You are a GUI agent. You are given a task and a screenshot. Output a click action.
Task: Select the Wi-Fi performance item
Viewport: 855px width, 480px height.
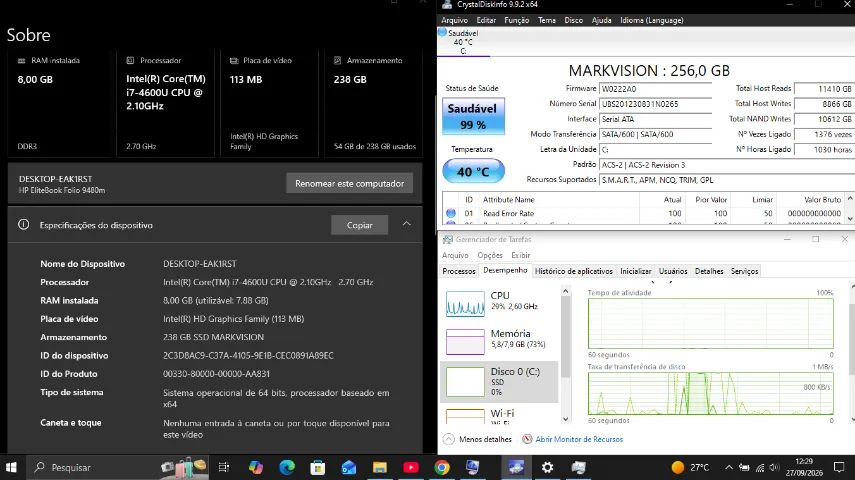point(499,415)
